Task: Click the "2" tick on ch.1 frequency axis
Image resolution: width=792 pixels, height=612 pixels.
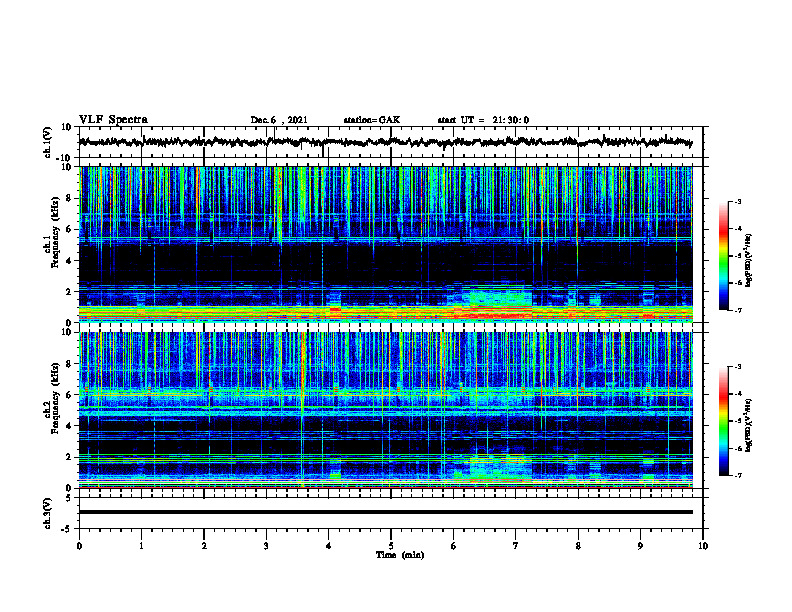Action: tap(70, 292)
